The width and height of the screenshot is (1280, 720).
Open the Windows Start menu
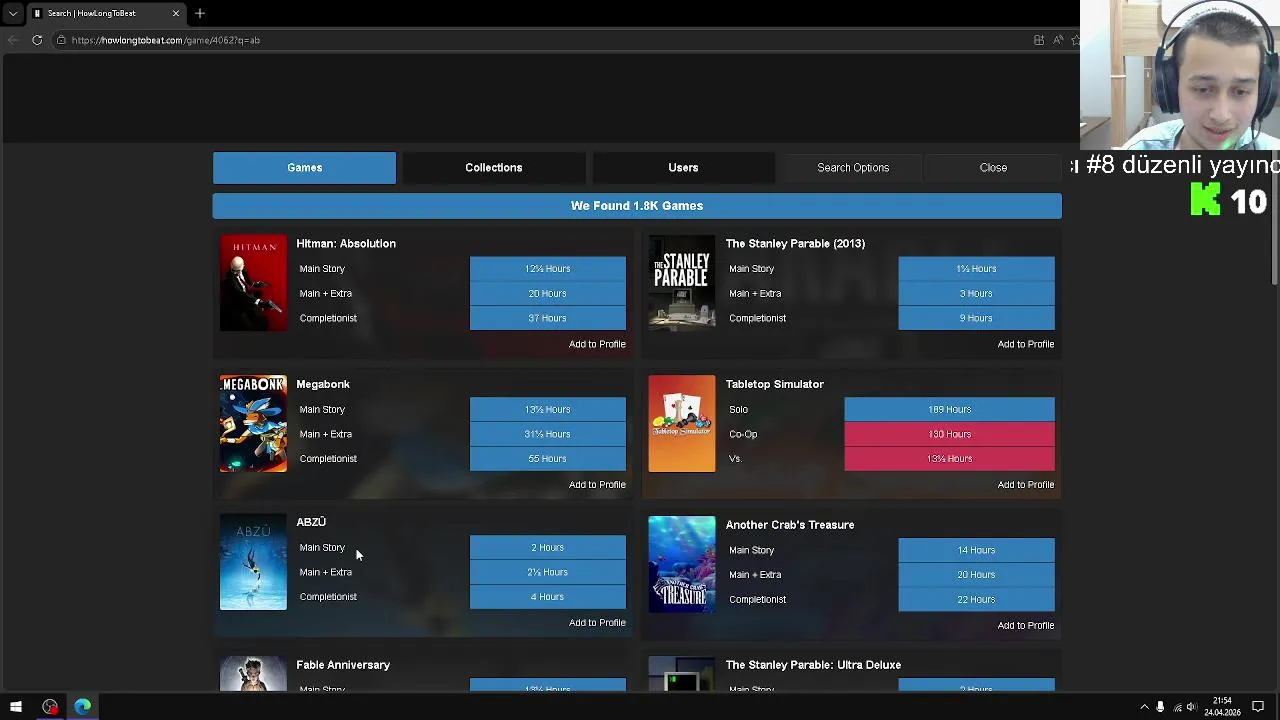[16, 707]
